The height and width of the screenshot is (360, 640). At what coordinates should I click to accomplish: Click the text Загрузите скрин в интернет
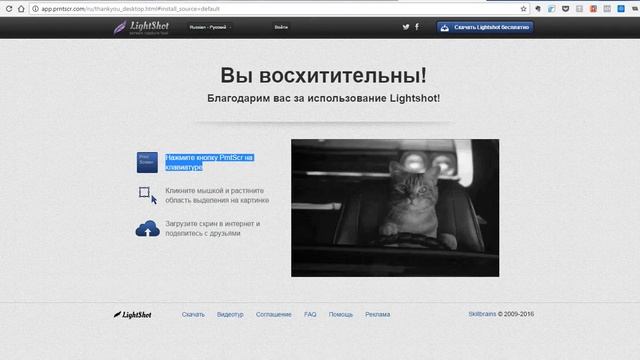(x=213, y=229)
